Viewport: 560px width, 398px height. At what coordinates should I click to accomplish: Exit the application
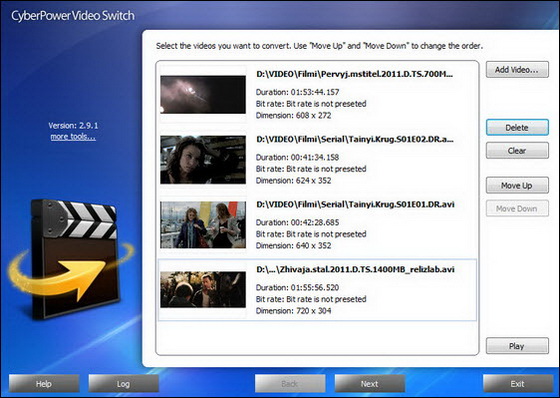pos(518,384)
